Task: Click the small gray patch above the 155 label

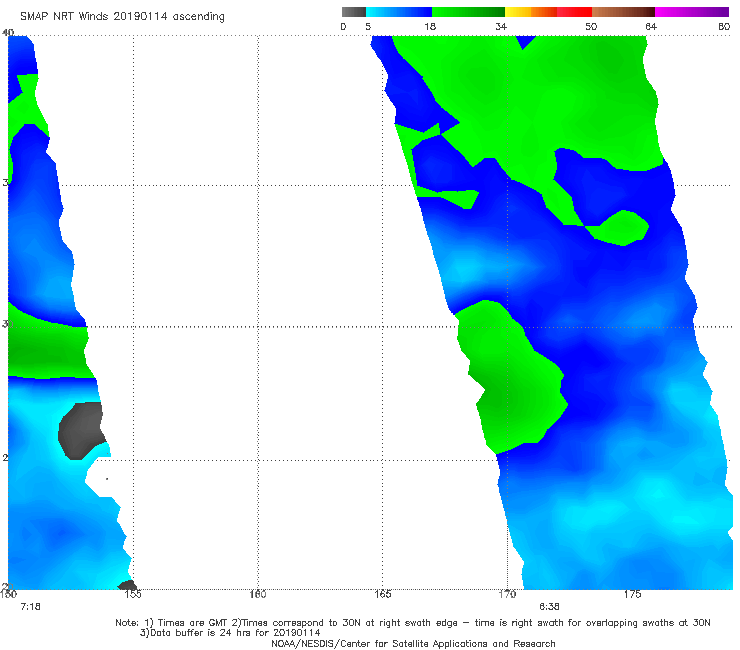Action: click(x=127, y=585)
